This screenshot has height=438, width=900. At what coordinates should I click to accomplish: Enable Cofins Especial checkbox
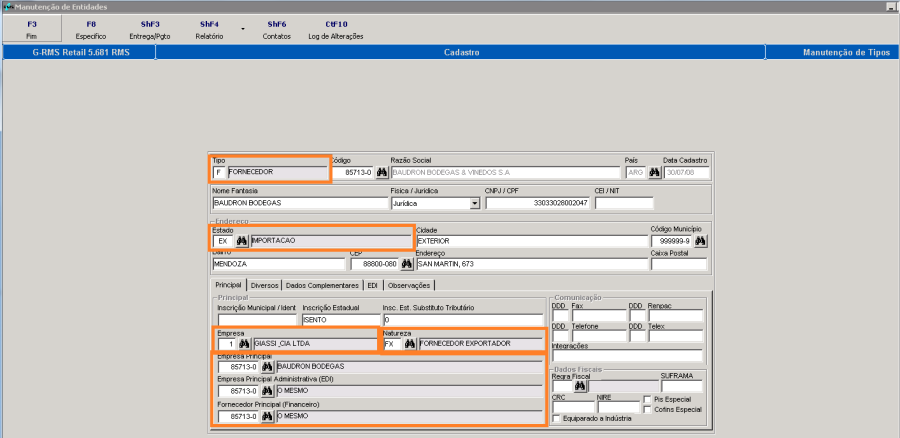coord(647,409)
